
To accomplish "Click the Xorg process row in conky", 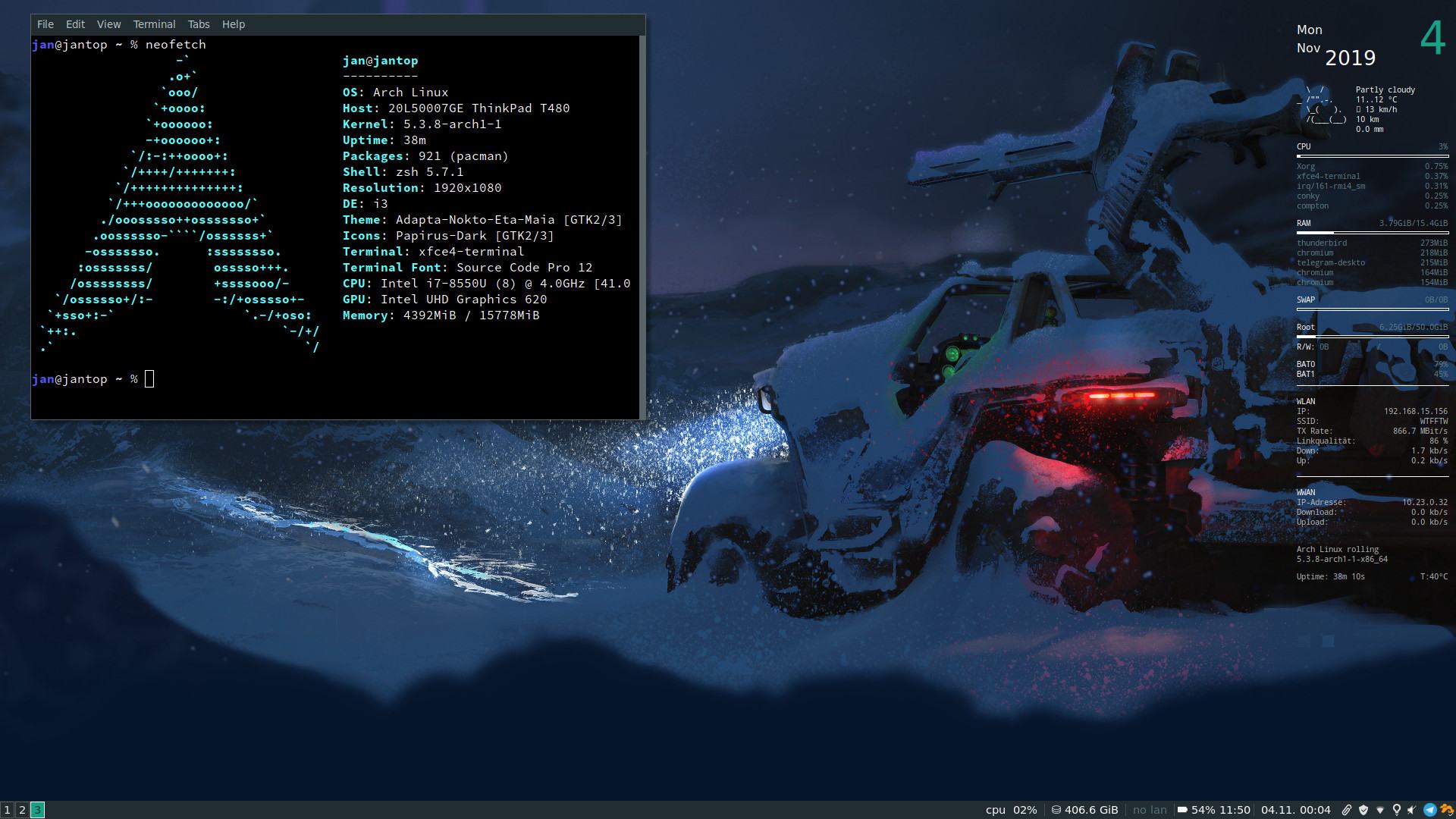I will 1372,166.
